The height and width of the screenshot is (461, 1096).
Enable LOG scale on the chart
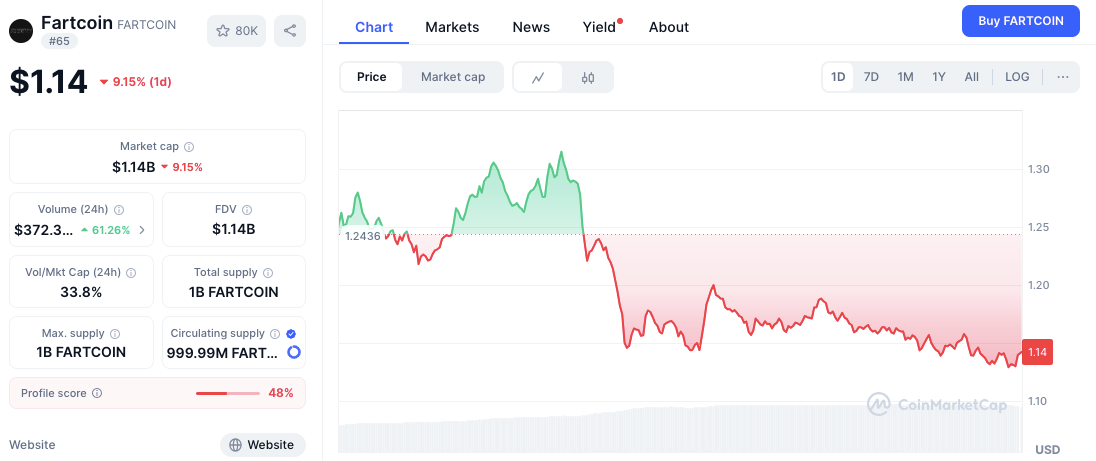[1017, 77]
